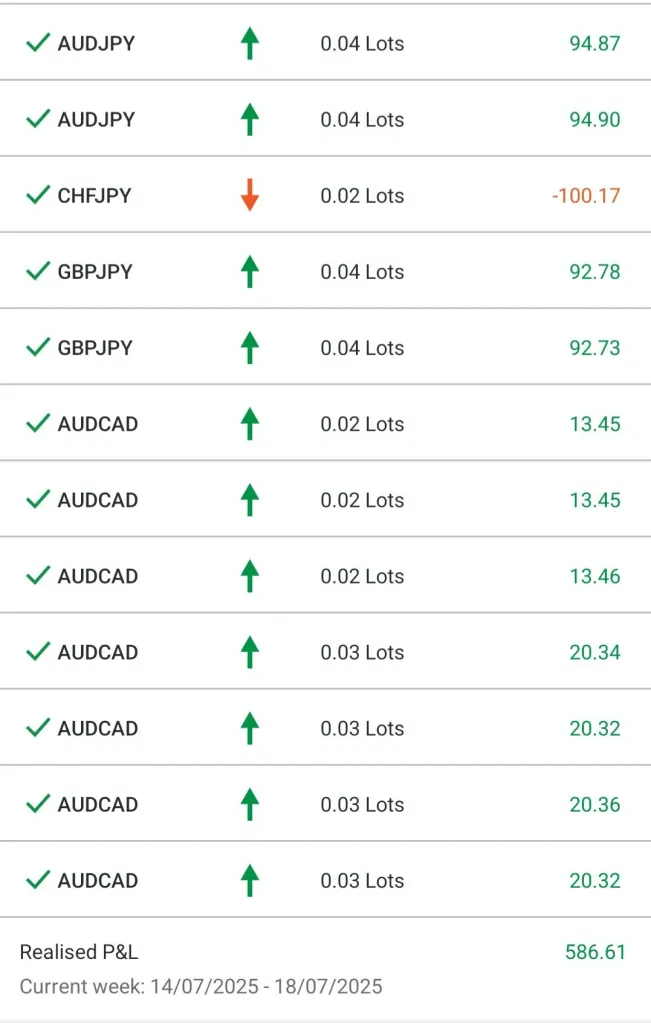Click the Realised P&L label
The image size is (651, 1023).
pyautogui.click(x=79, y=952)
